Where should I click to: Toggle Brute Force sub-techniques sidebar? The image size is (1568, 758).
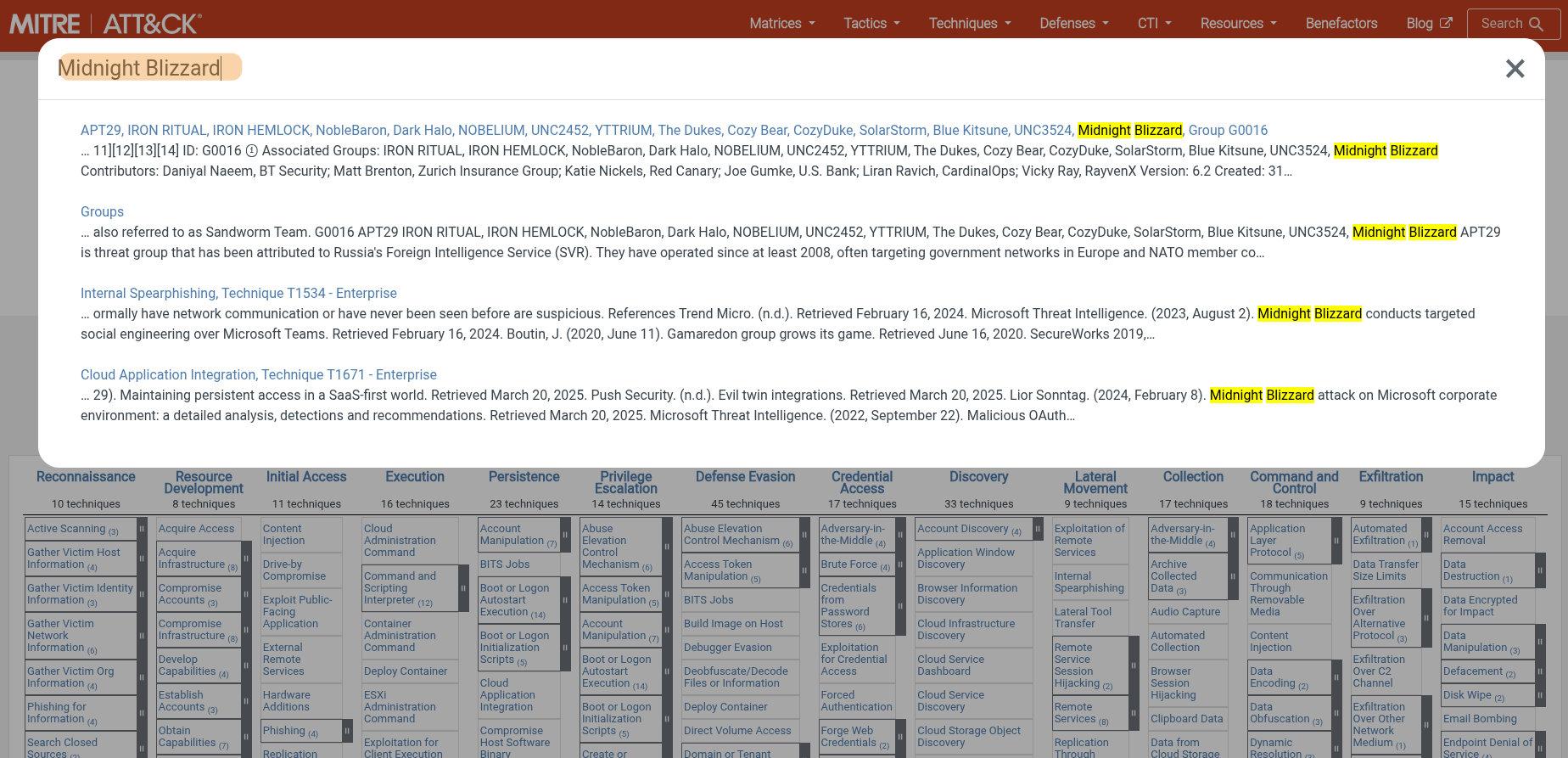coord(899,564)
